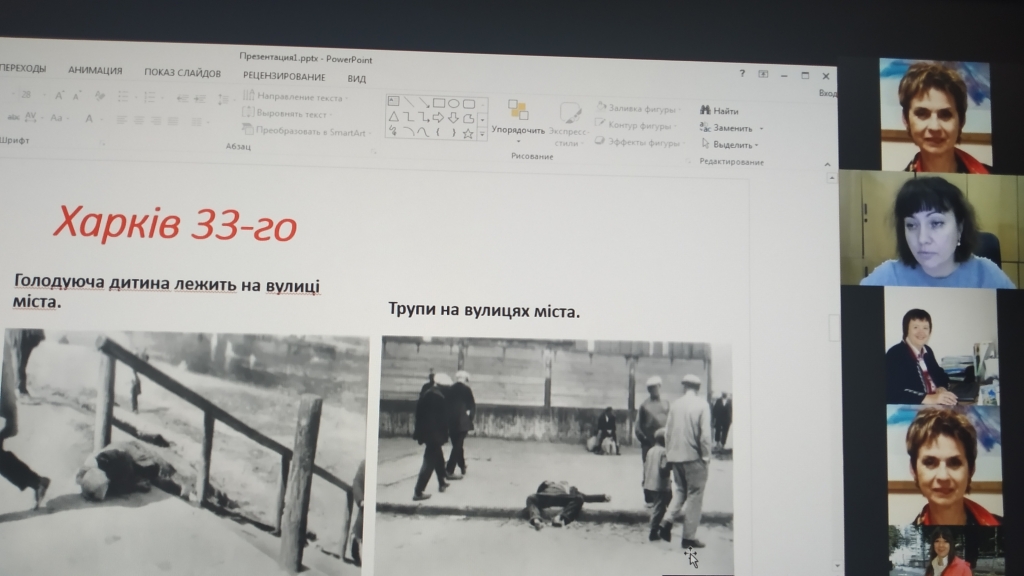The height and width of the screenshot is (576, 1024).
Task: Click Преобразовать в SmartArt button
Action: [306, 131]
